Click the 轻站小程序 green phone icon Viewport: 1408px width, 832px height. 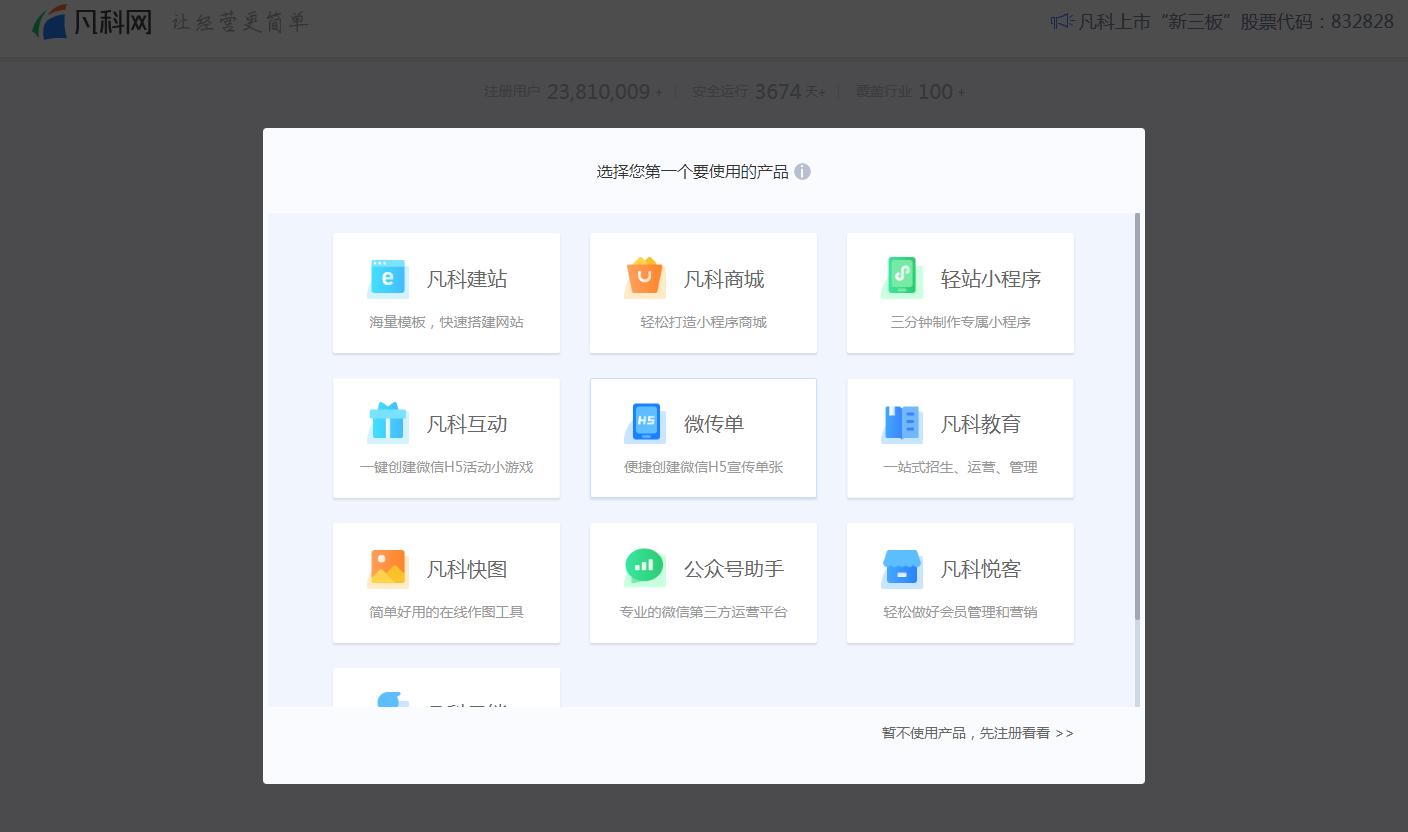coord(902,277)
